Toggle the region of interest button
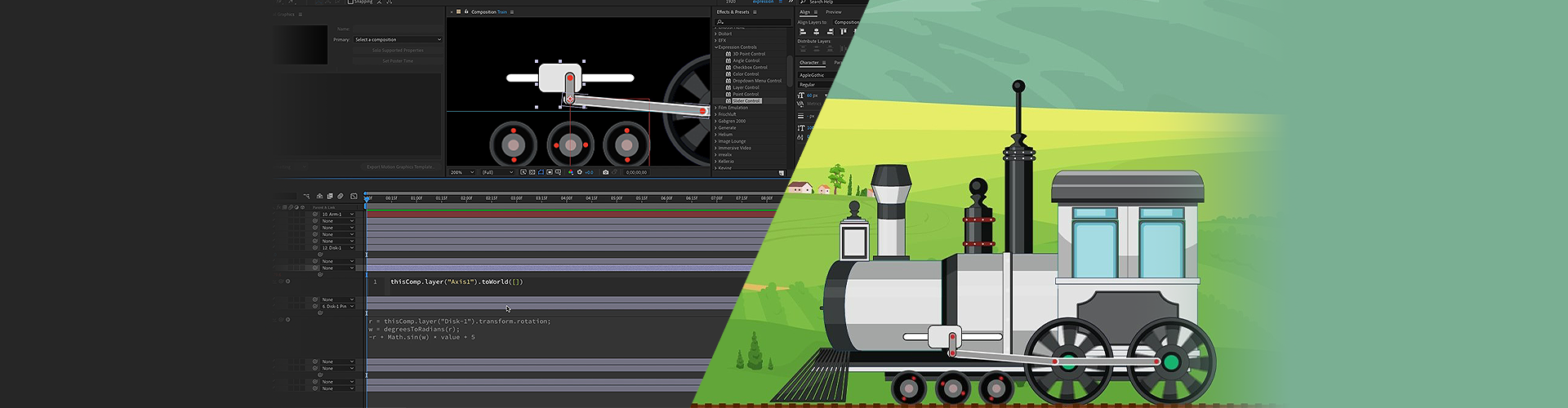1568x408 pixels. pos(550,172)
